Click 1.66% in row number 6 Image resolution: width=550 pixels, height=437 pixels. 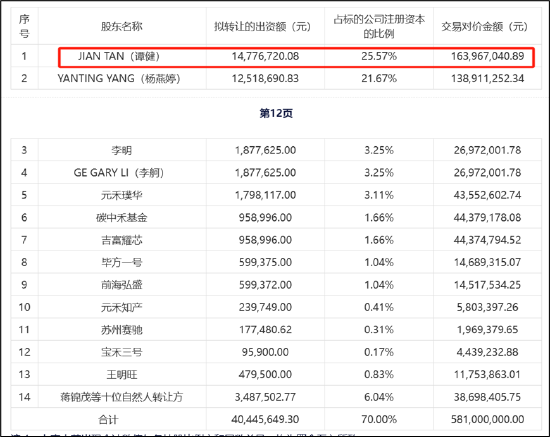click(379, 217)
